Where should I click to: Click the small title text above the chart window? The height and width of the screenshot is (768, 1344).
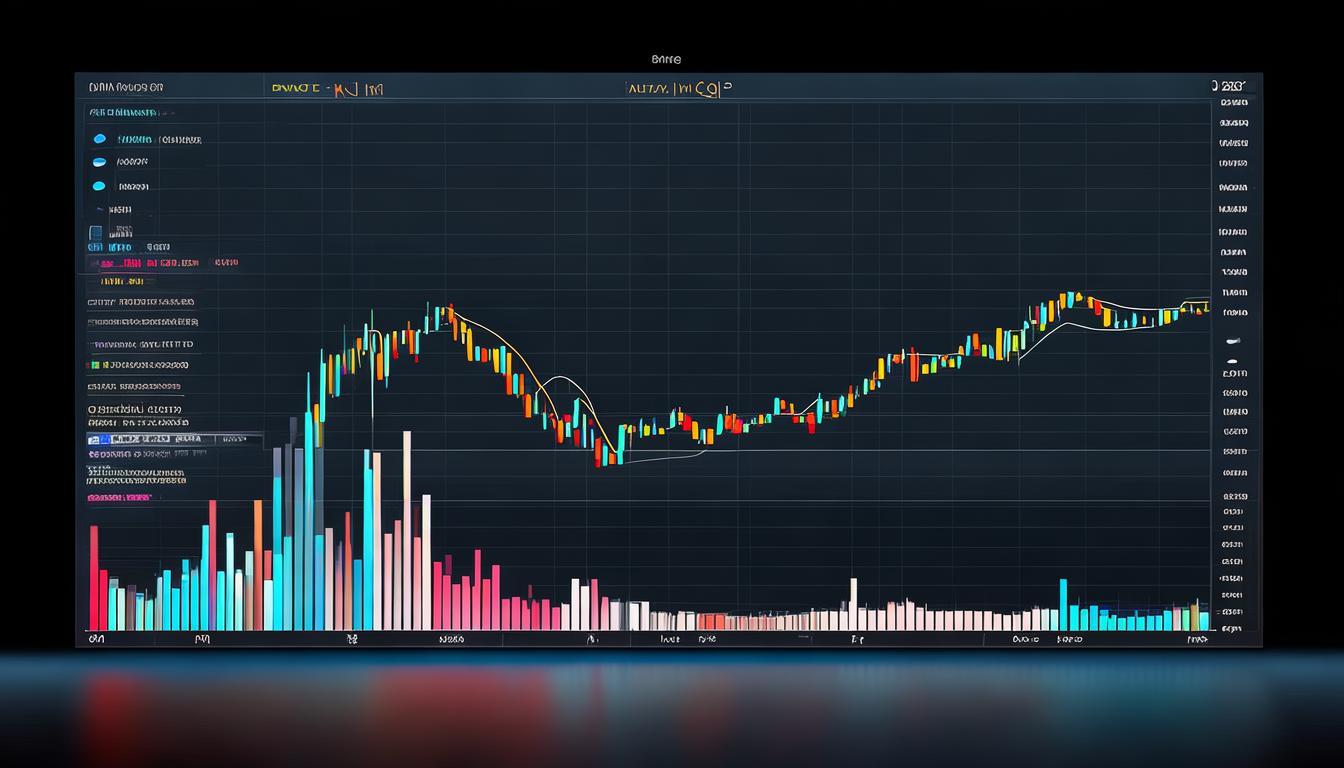665,60
